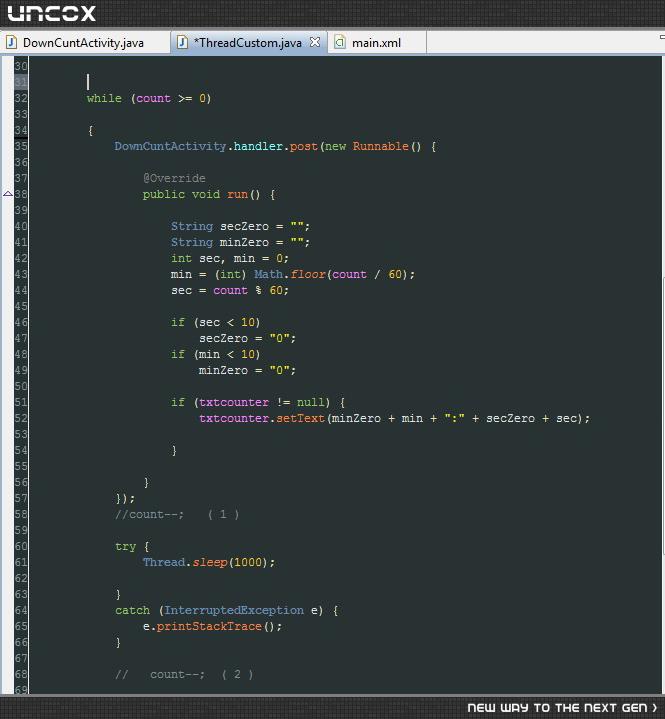Click the override marker triangle at line 38
This screenshot has width=665, height=719.
click(x=7, y=194)
